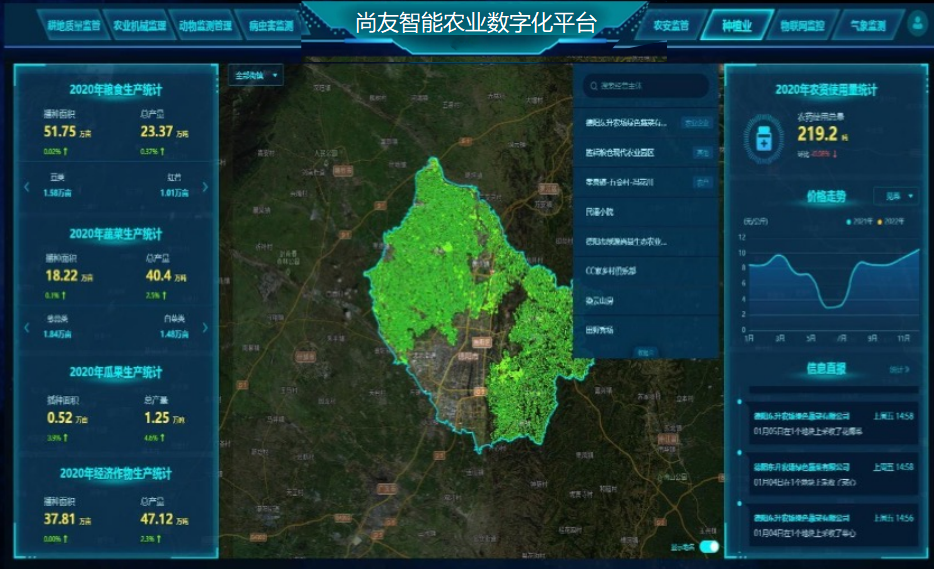
Task: Show next grain crop with right chevron
Action: pyautogui.click(x=205, y=187)
